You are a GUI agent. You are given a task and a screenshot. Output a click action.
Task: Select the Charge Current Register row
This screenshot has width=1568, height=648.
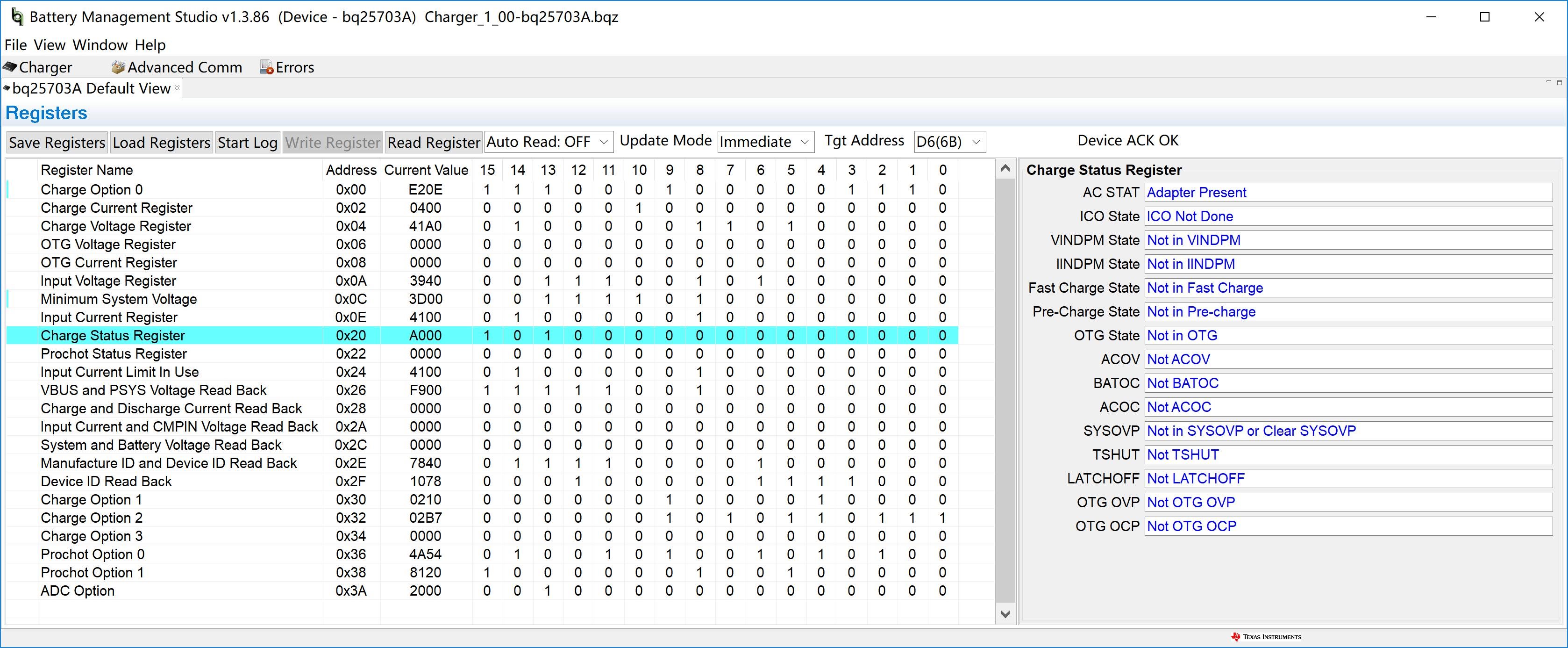pyautogui.click(x=482, y=209)
